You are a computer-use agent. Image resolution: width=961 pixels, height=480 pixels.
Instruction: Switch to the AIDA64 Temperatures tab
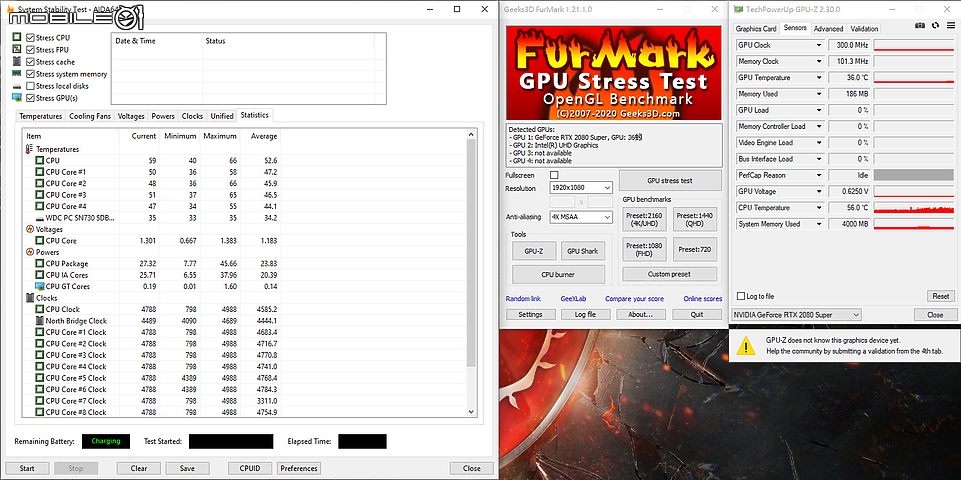point(40,116)
